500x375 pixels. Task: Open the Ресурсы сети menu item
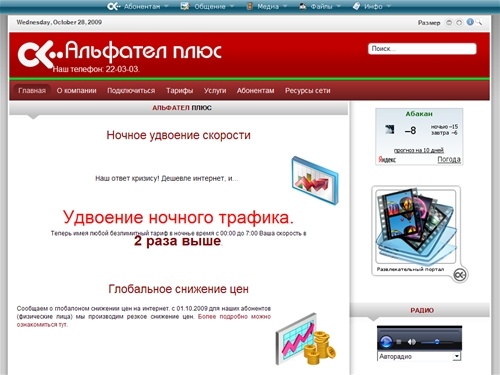pos(307,91)
